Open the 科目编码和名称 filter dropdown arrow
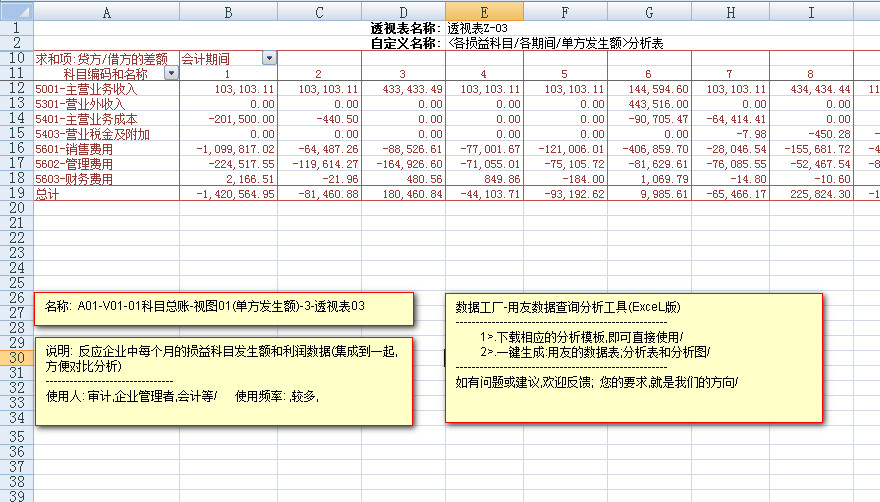Viewport: 880px width, 502px height. tap(171, 74)
